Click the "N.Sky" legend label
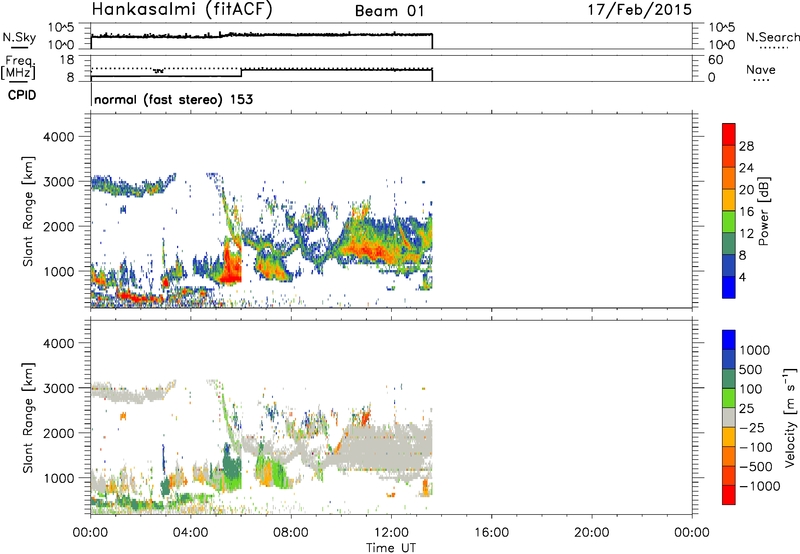Image resolution: width=800 pixels, height=554 pixels. pyautogui.click(x=19, y=37)
